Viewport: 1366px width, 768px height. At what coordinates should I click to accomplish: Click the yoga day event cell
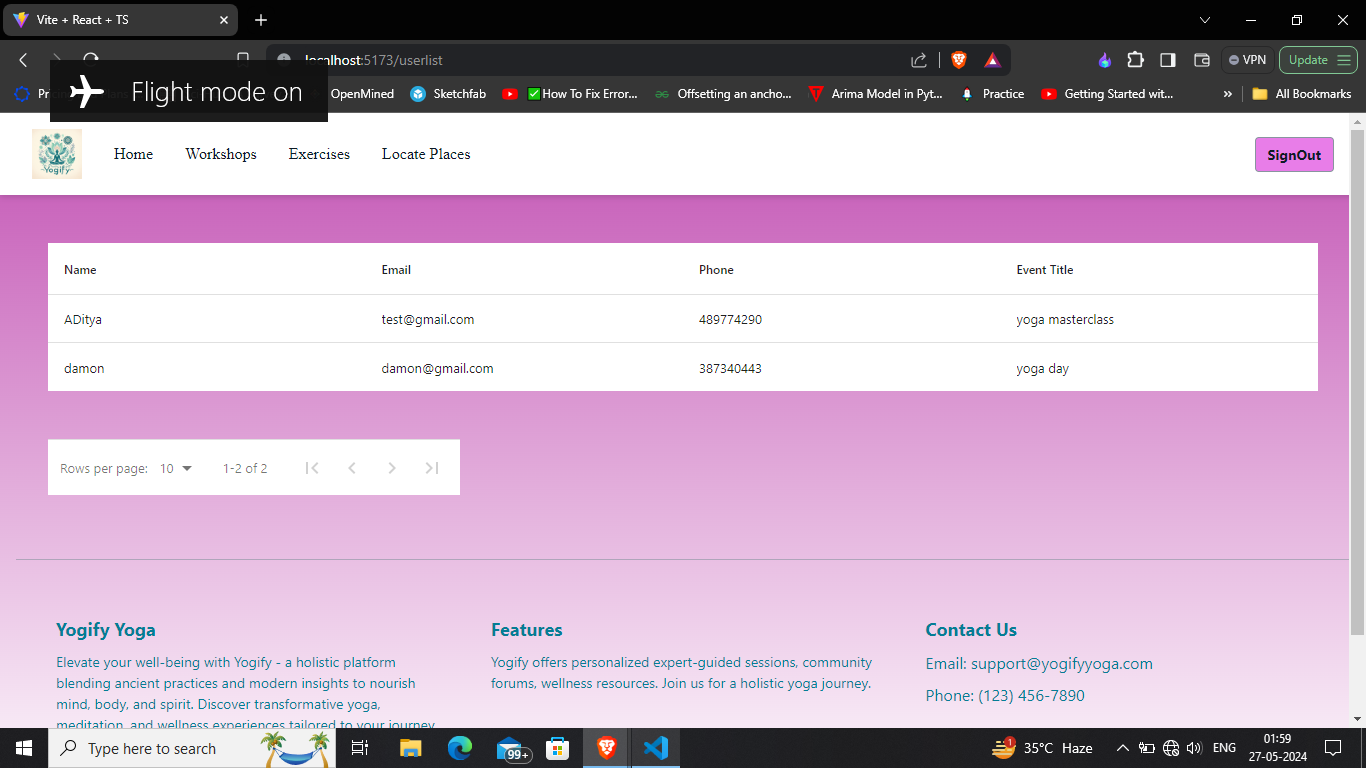click(1043, 369)
